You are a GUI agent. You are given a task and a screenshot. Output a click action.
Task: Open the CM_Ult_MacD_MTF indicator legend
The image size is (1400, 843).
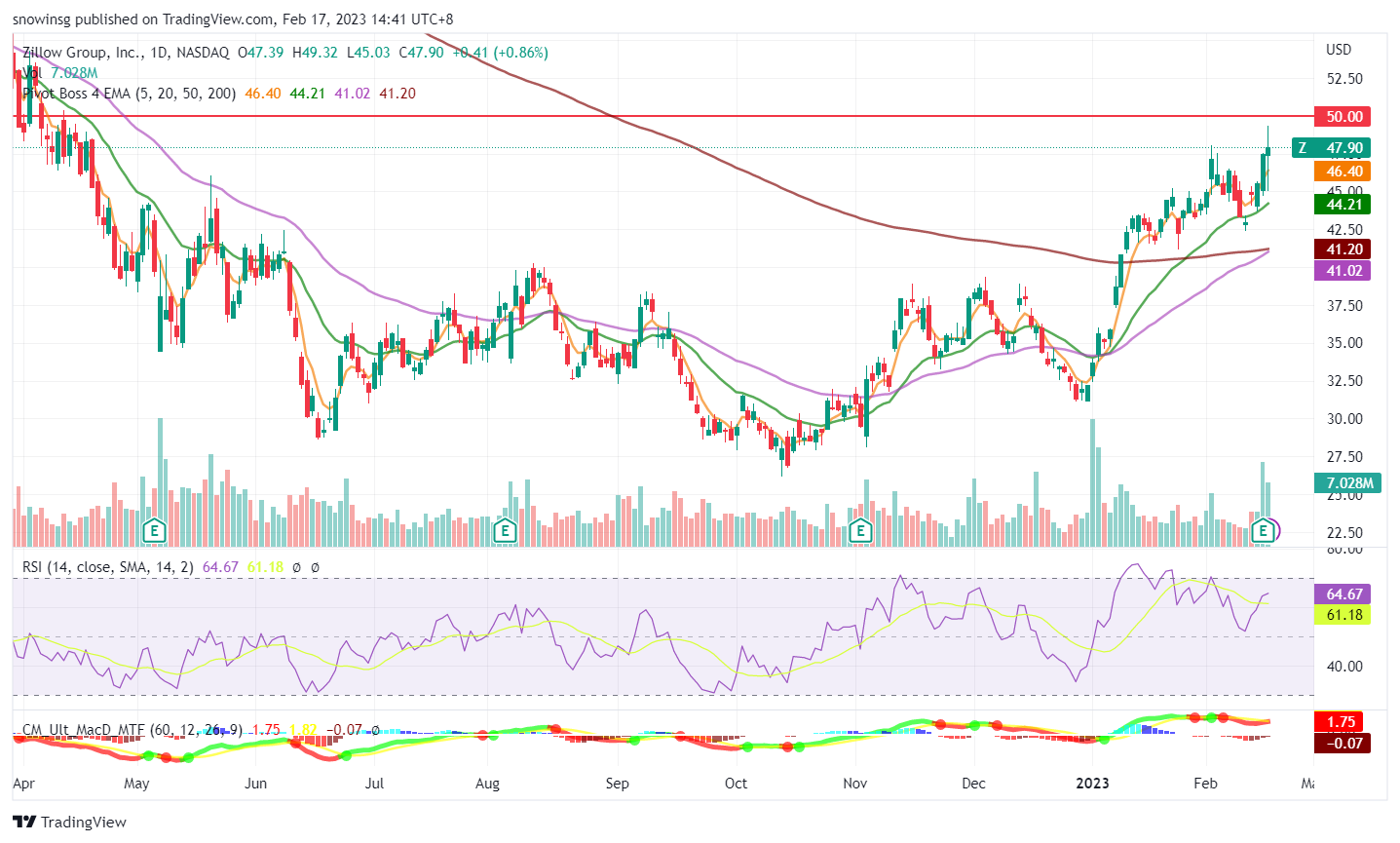(132, 729)
